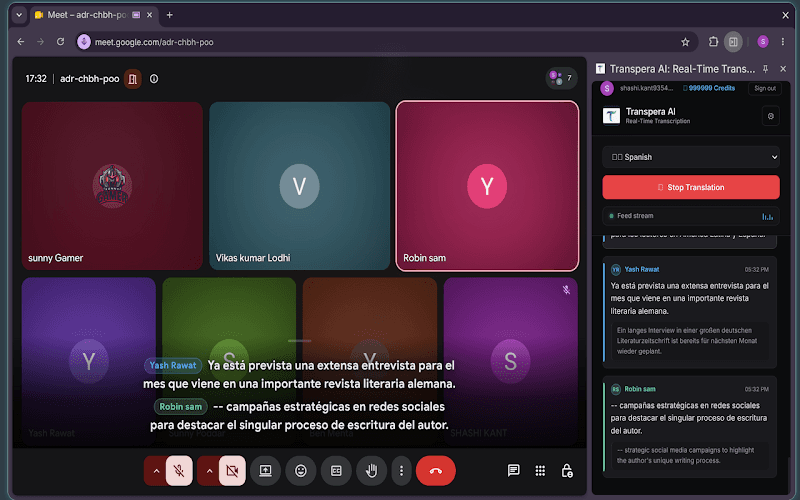Click the Sign out button in Transpera

click(x=765, y=88)
